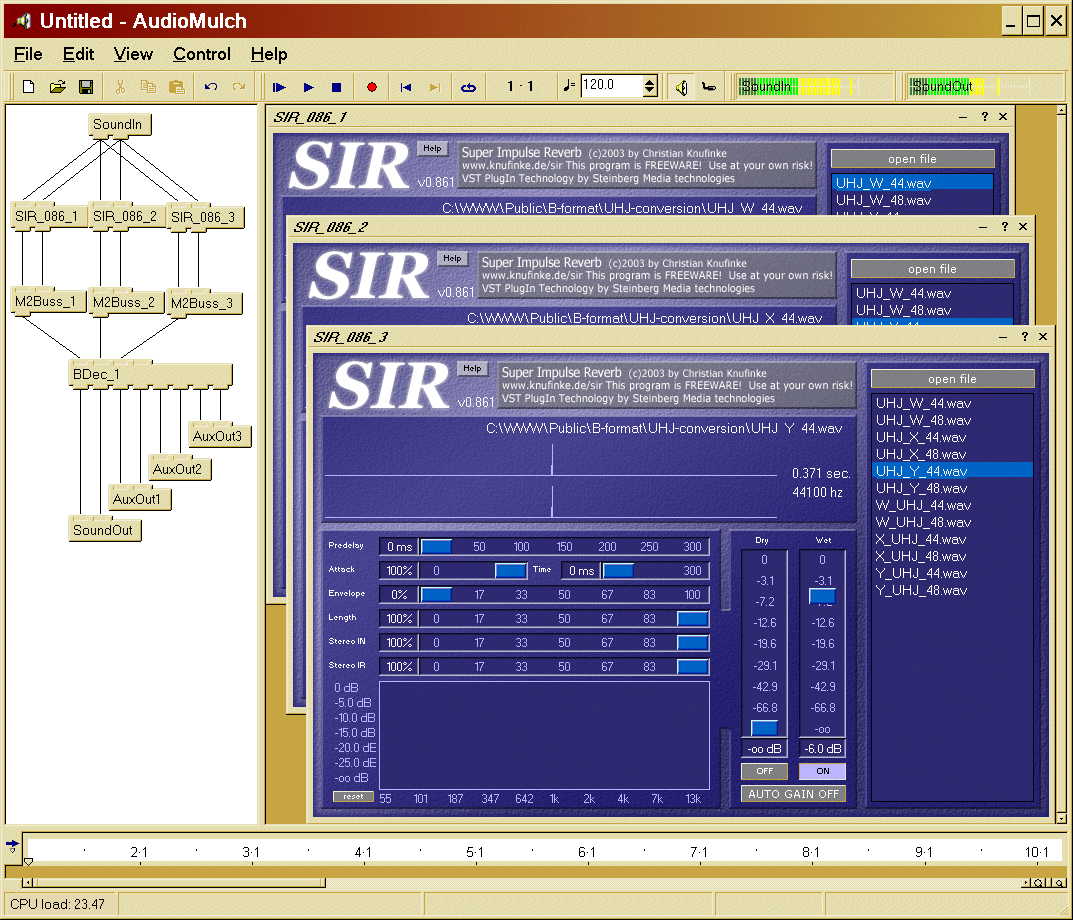
Task: Toggle the AUTO GAIN OFF button
Action: 793,794
